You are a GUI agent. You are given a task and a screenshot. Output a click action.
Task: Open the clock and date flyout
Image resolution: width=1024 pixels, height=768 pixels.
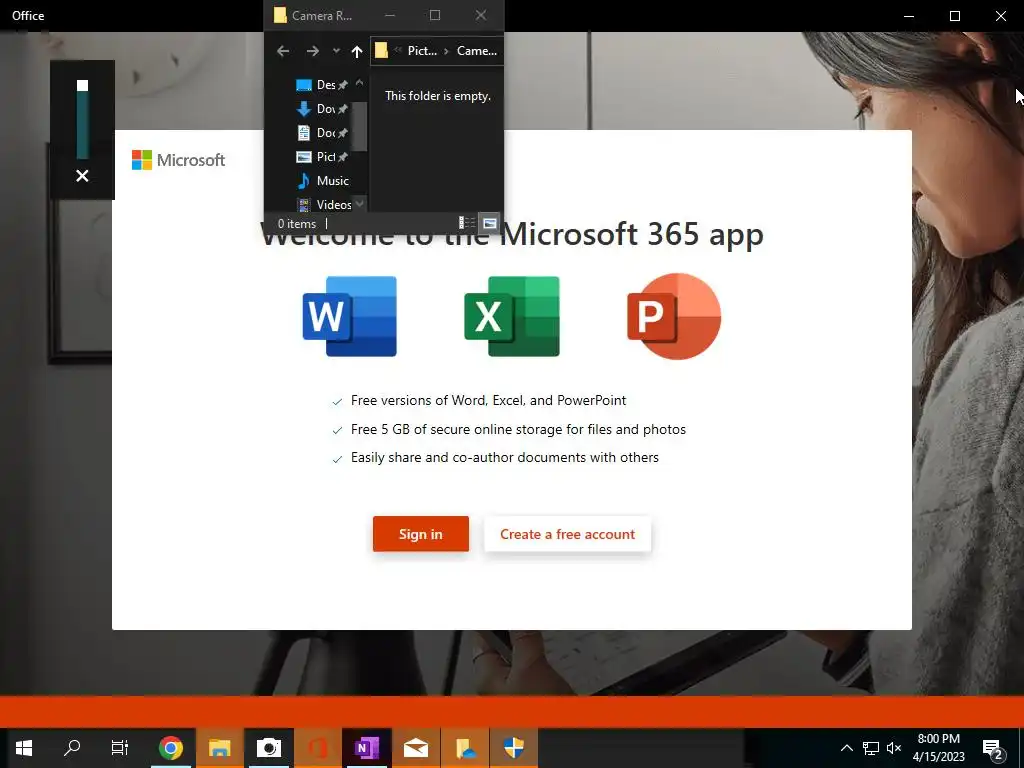click(938, 748)
